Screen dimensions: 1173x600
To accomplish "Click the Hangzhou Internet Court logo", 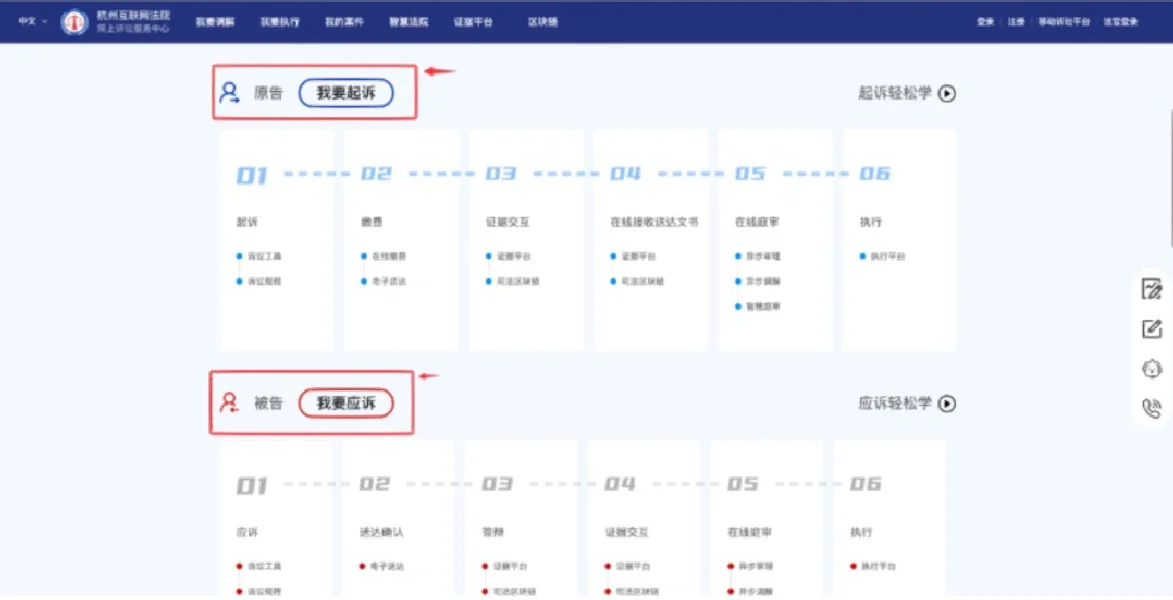I will [x=75, y=22].
